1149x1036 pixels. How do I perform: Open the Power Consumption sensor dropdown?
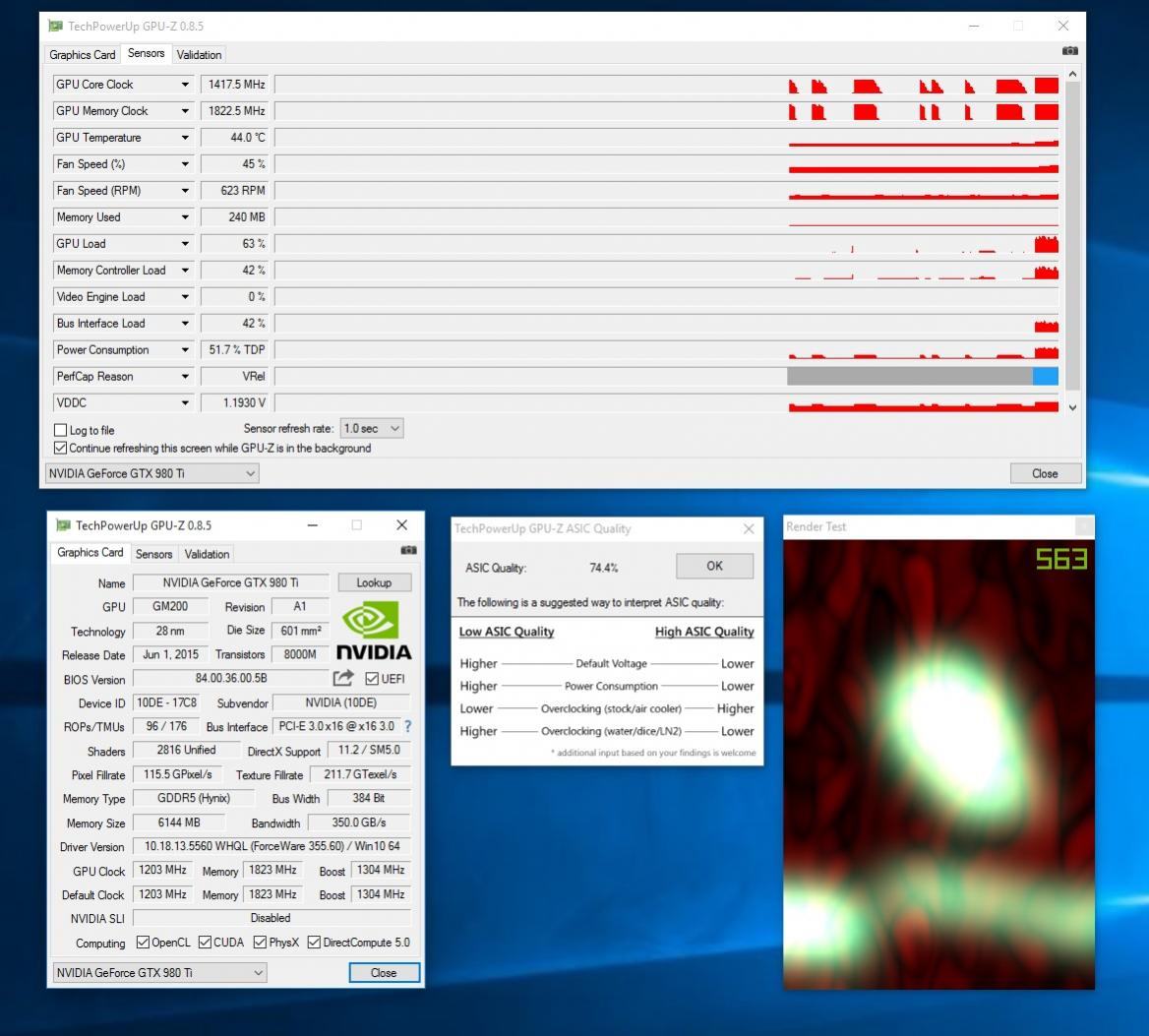point(185,349)
